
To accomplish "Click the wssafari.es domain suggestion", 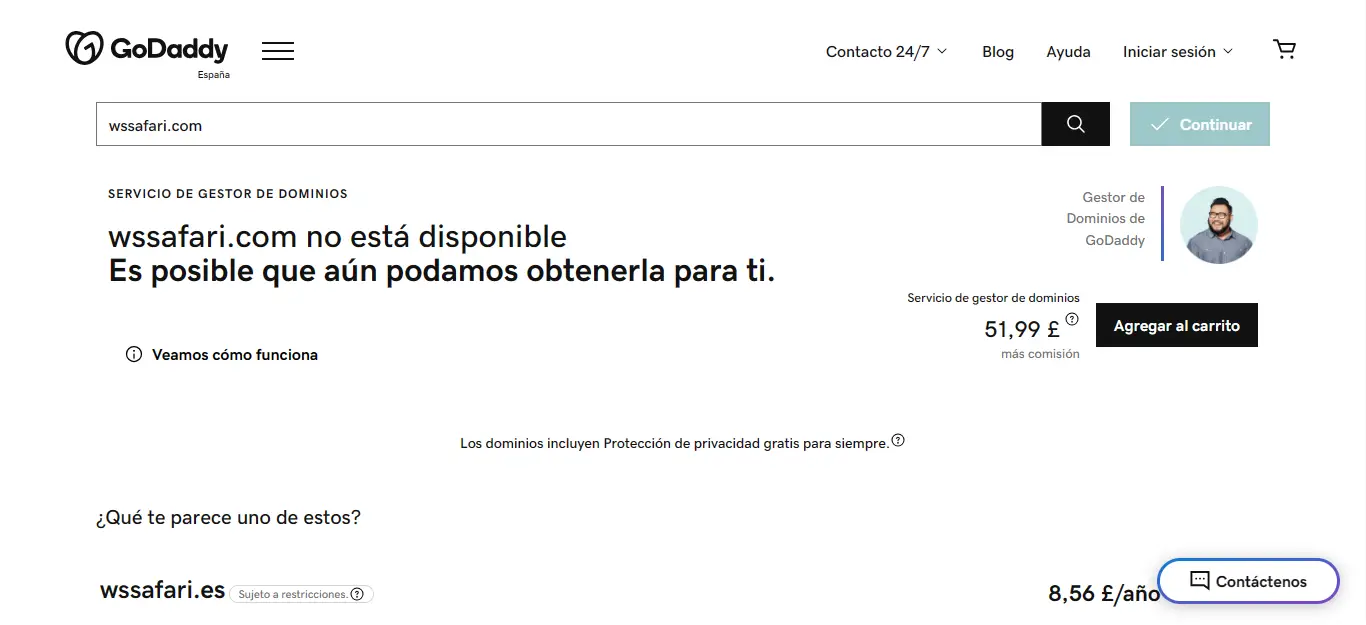I will (x=162, y=590).
